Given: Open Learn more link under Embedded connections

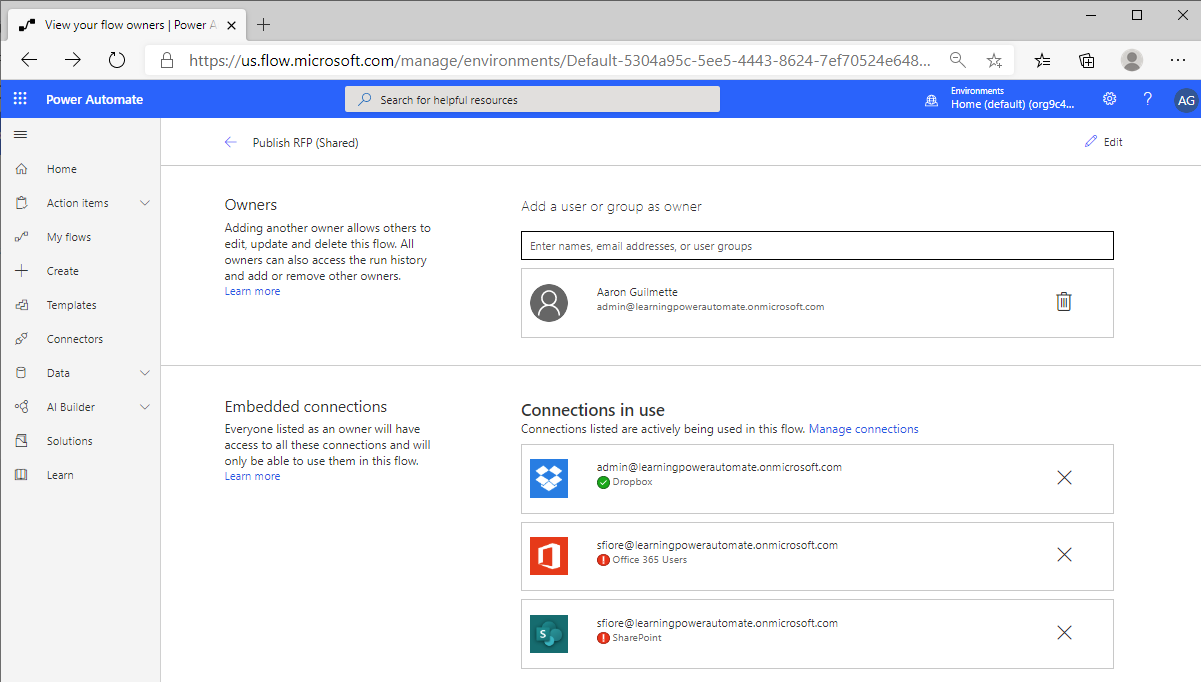Looking at the screenshot, I should click(x=252, y=476).
